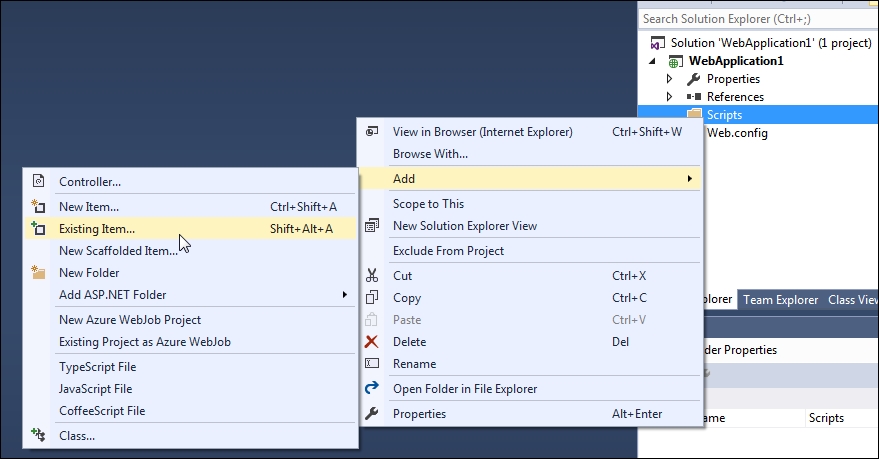
Task: Click the New Folder icon in the submenu
Action: pos(38,272)
